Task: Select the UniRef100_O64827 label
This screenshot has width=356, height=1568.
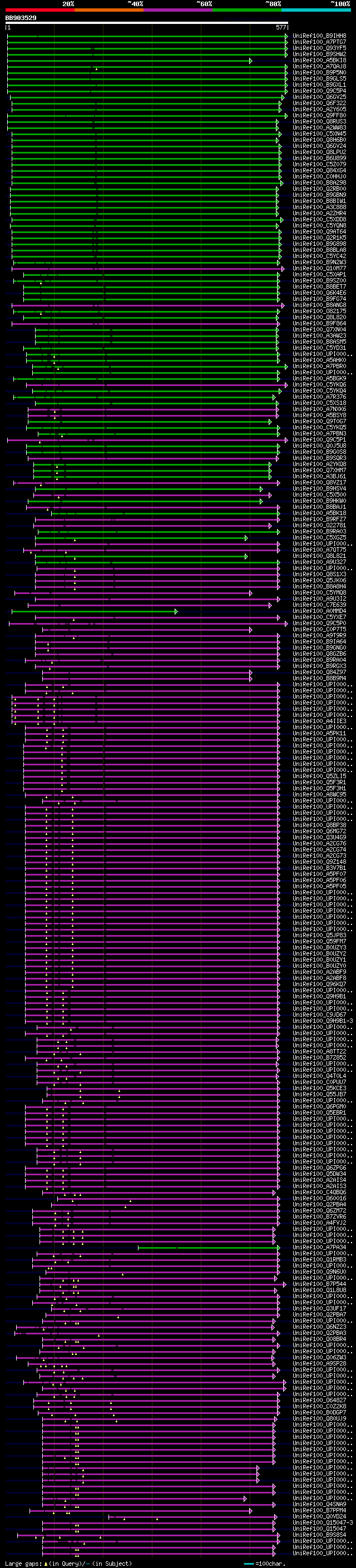Action: (319, 1400)
